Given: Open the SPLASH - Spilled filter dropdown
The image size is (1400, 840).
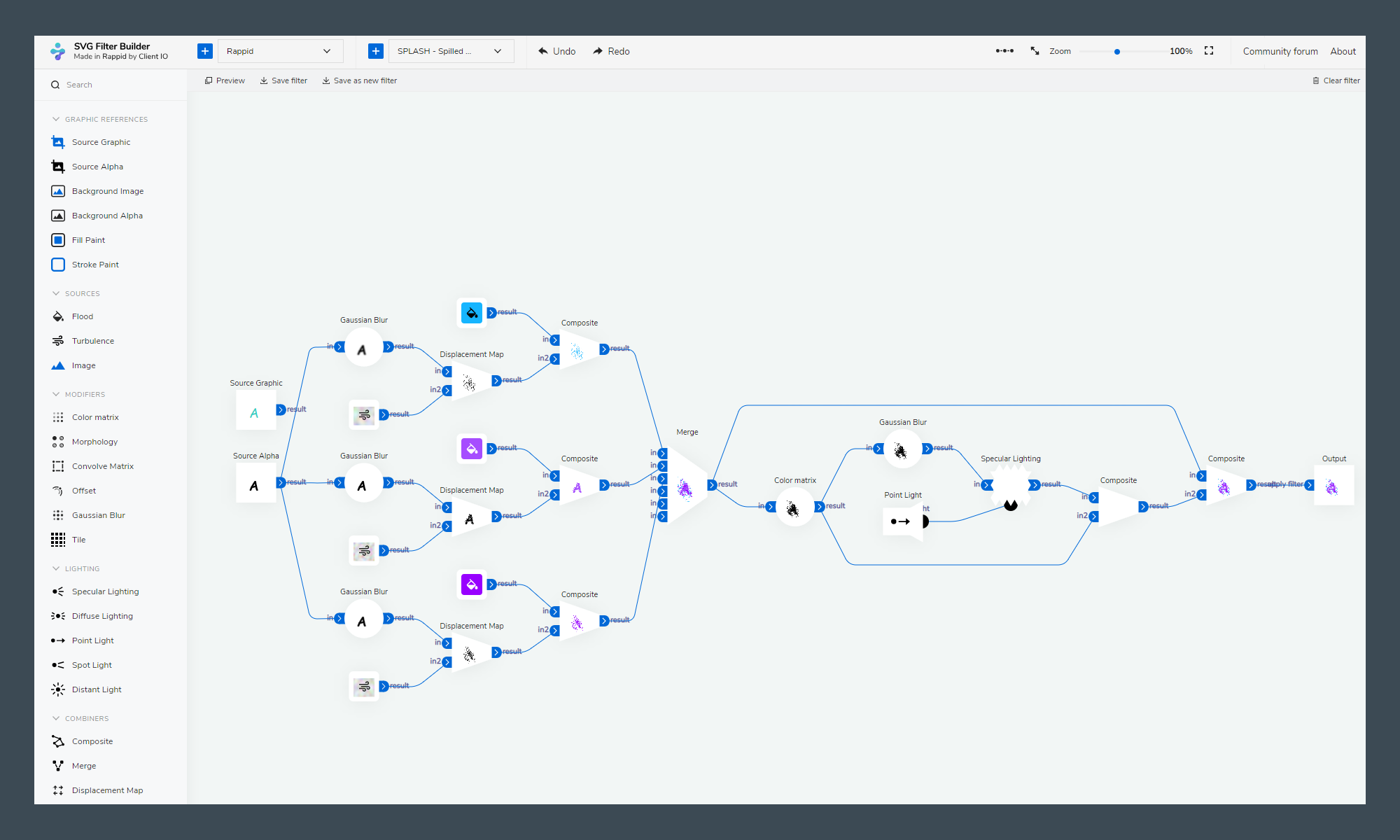Looking at the screenshot, I should click(451, 51).
